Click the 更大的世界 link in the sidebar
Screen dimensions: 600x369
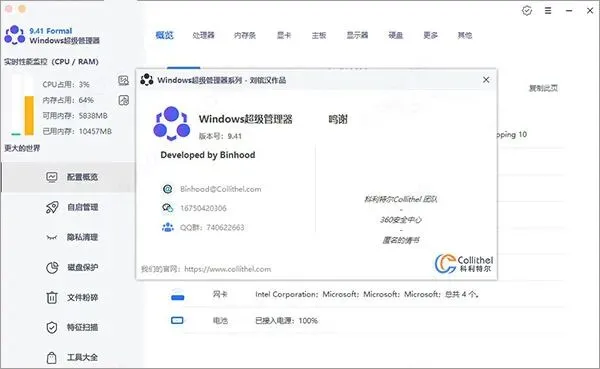pos(22,148)
